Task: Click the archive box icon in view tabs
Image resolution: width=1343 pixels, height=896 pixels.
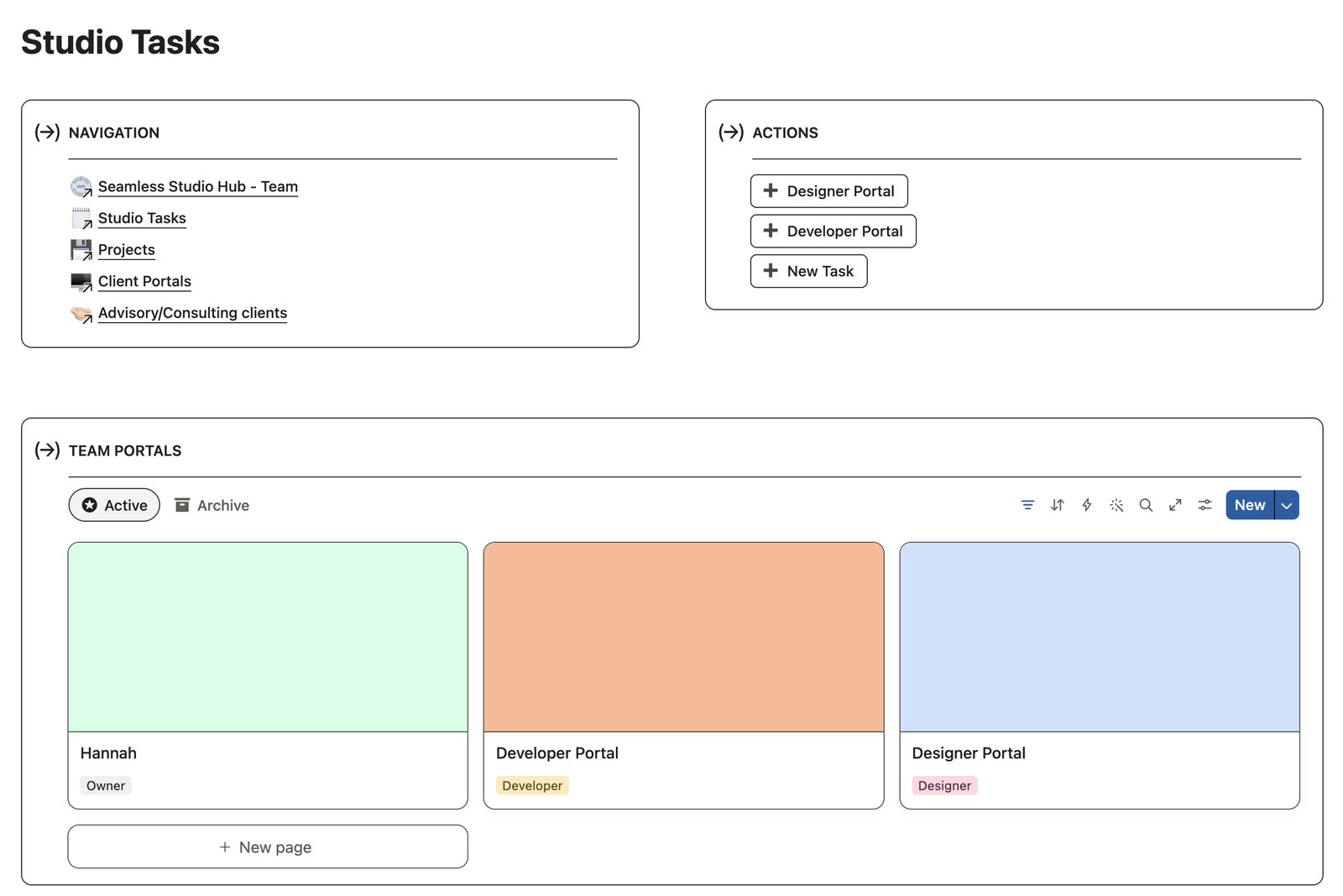Action: (182, 505)
